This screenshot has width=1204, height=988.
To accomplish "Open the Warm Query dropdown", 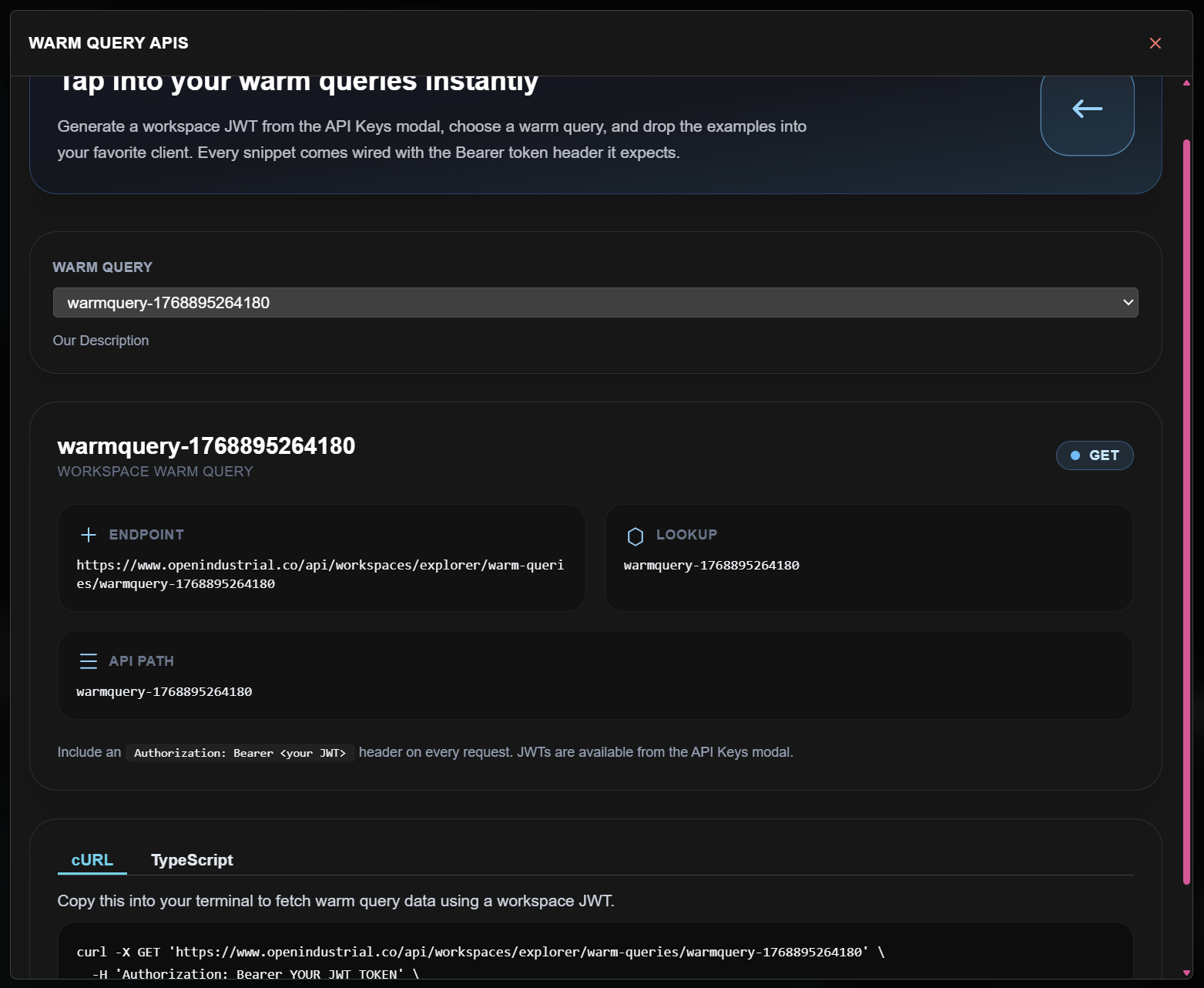I will coord(595,303).
